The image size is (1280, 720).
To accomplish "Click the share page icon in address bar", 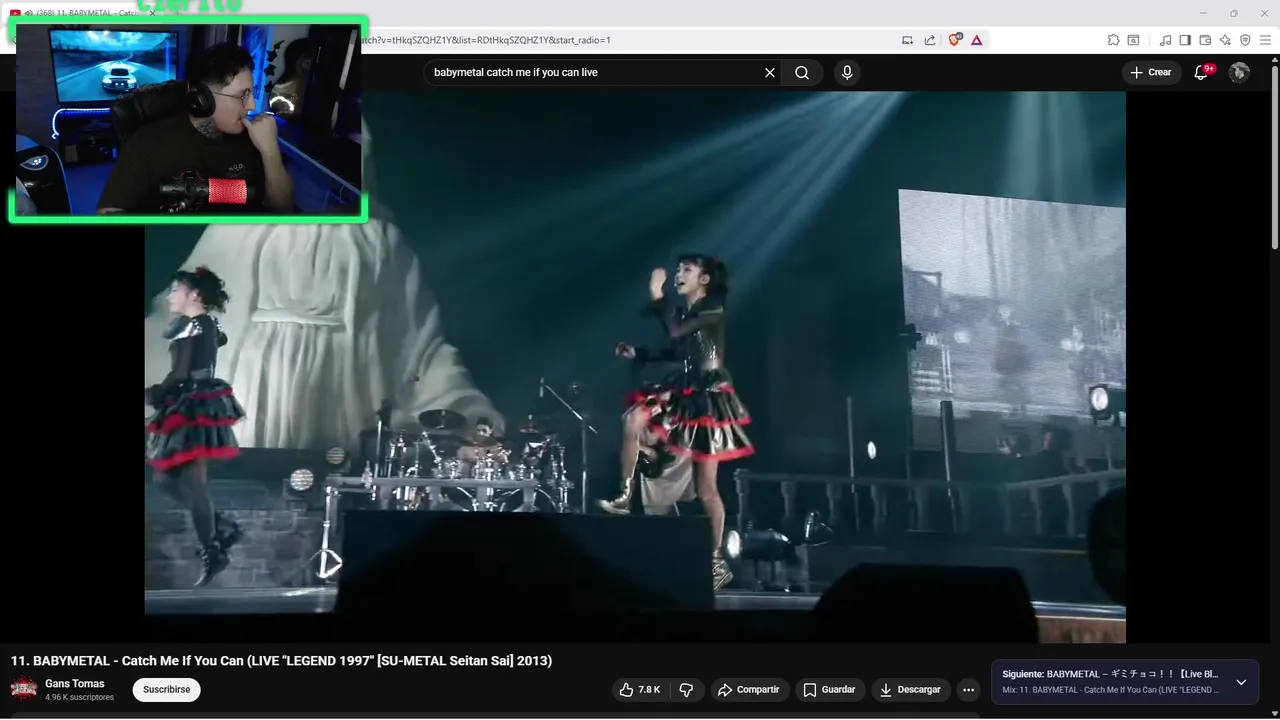I will point(930,40).
